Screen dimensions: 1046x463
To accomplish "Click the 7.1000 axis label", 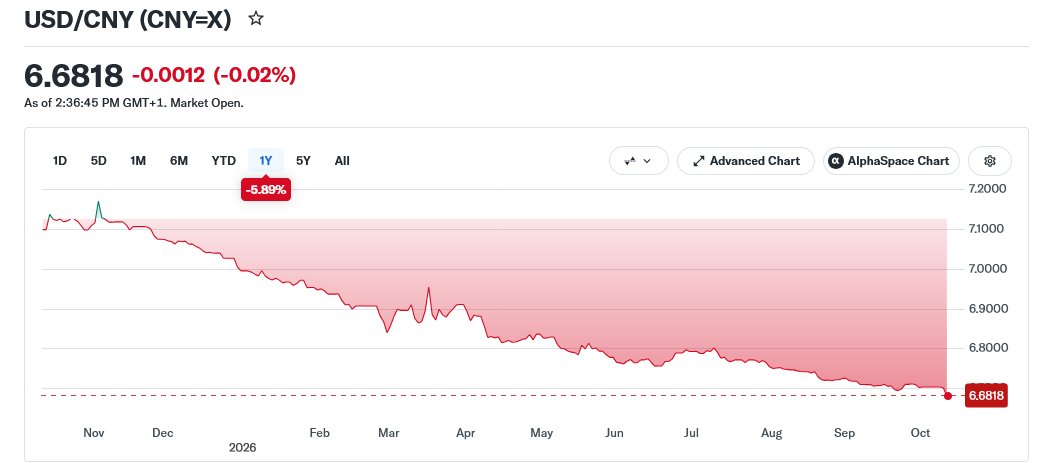I will pyautogui.click(x=987, y=229).
